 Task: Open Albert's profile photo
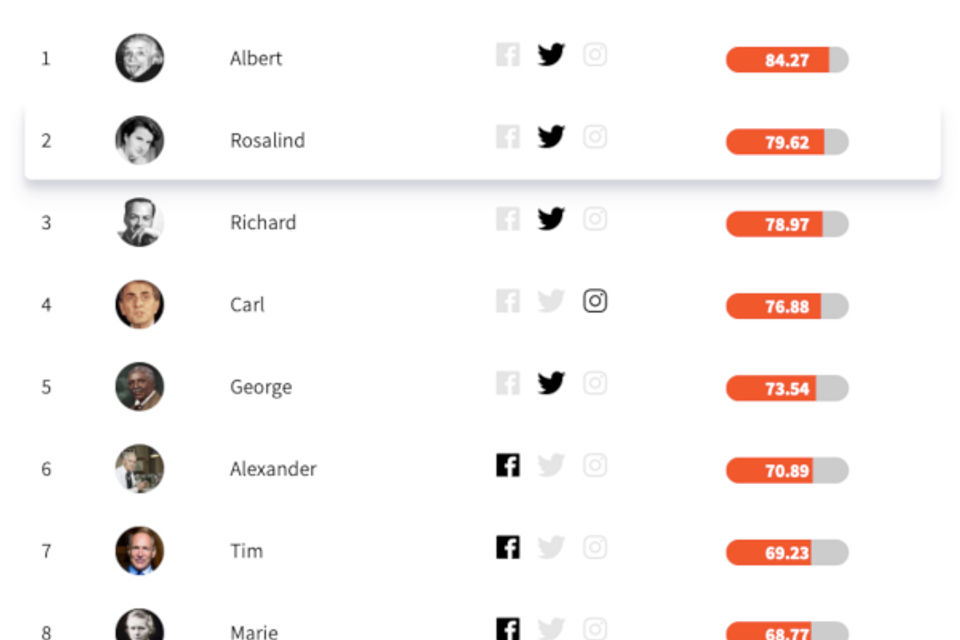pos(140,58)
